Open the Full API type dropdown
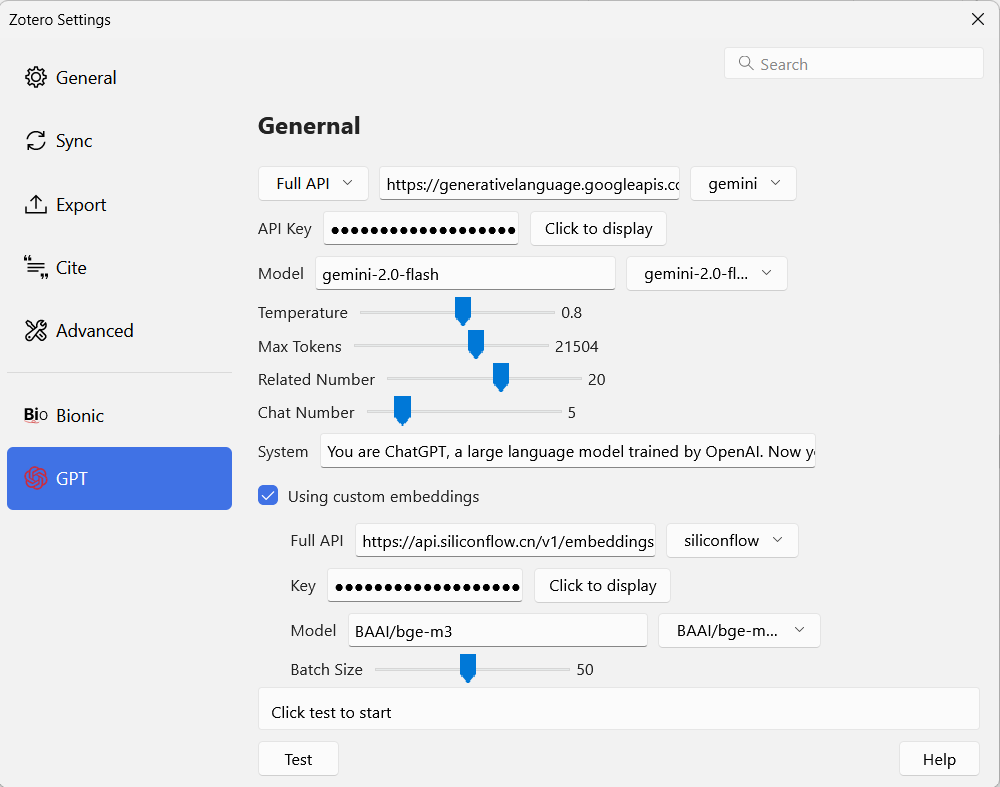The image size is (1000, 787). tap(313, 184)
